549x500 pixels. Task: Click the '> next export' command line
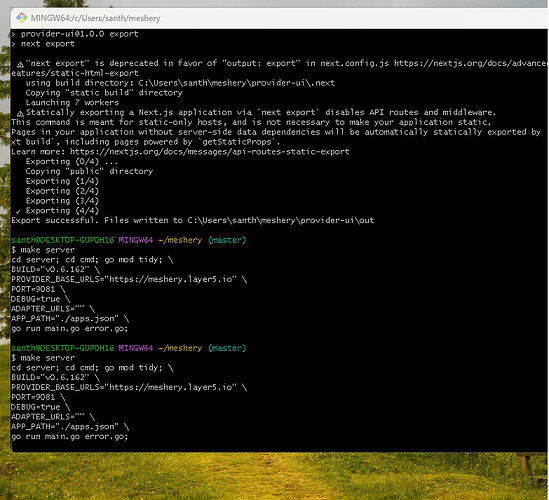point(43,44)
